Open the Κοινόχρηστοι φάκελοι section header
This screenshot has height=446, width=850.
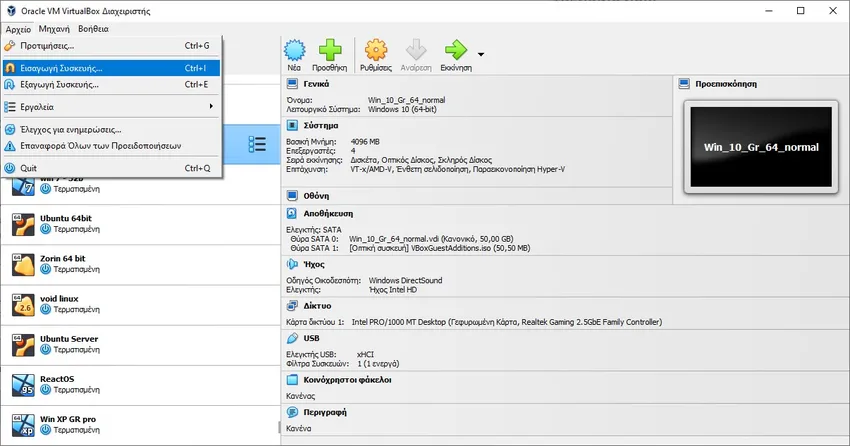coord(347,380)
